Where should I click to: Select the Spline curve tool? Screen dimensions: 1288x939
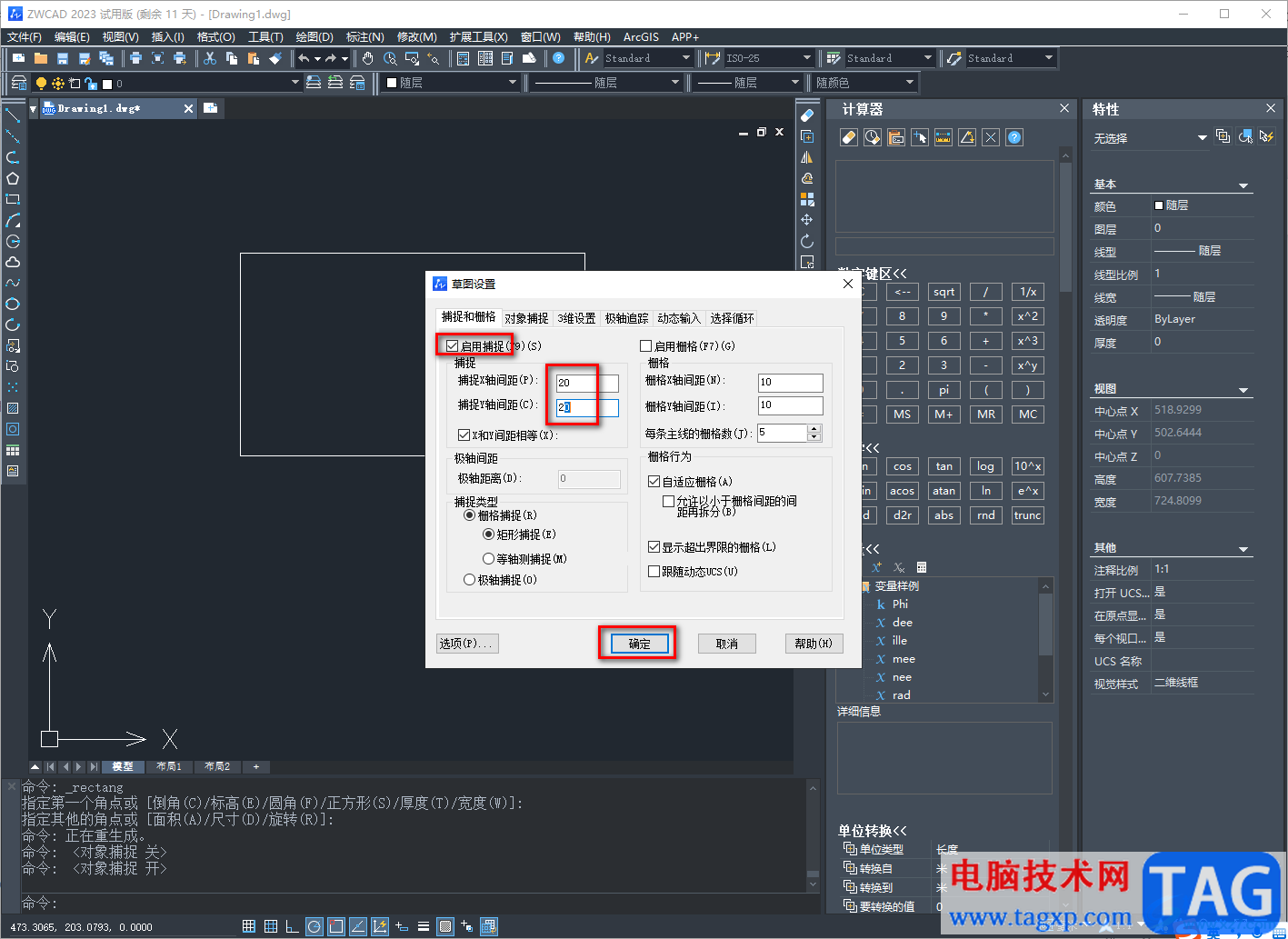coord(13,283)
